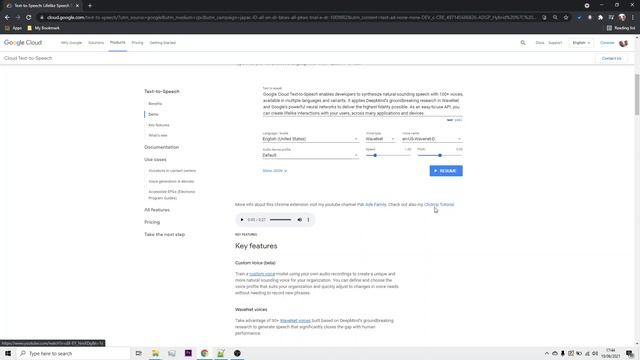Open the audio player three-dot options

309,220
